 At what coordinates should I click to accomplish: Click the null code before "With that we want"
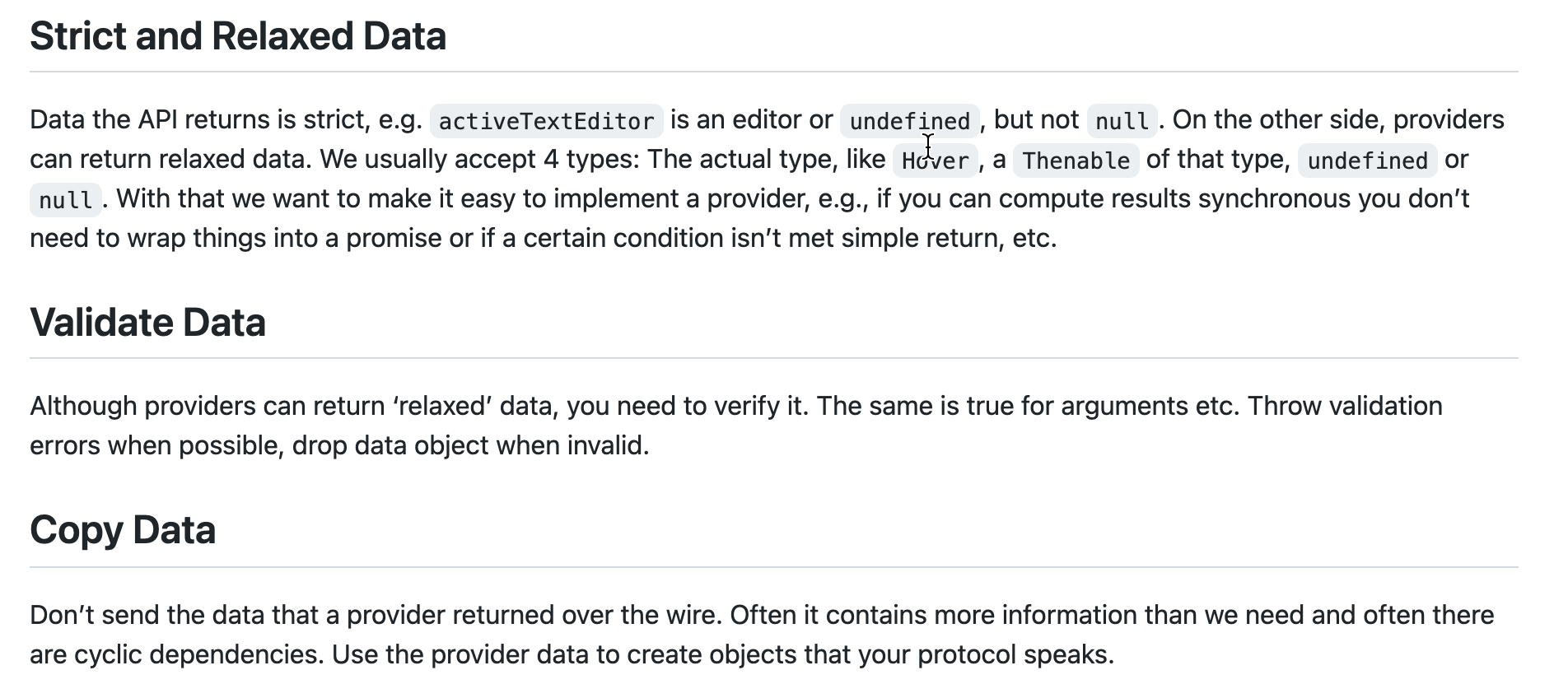tap(65, 200)
